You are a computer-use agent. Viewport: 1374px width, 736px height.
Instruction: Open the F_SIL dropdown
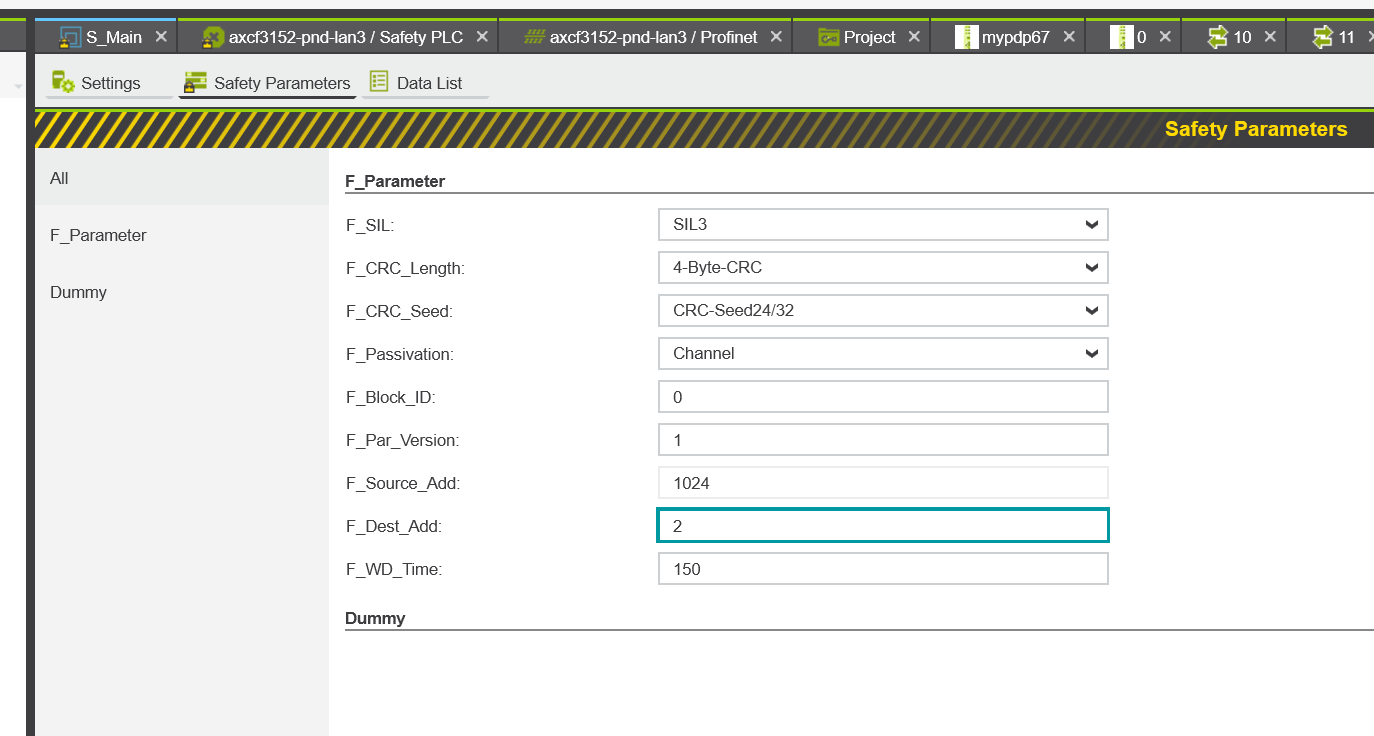(x=883, y=224)
